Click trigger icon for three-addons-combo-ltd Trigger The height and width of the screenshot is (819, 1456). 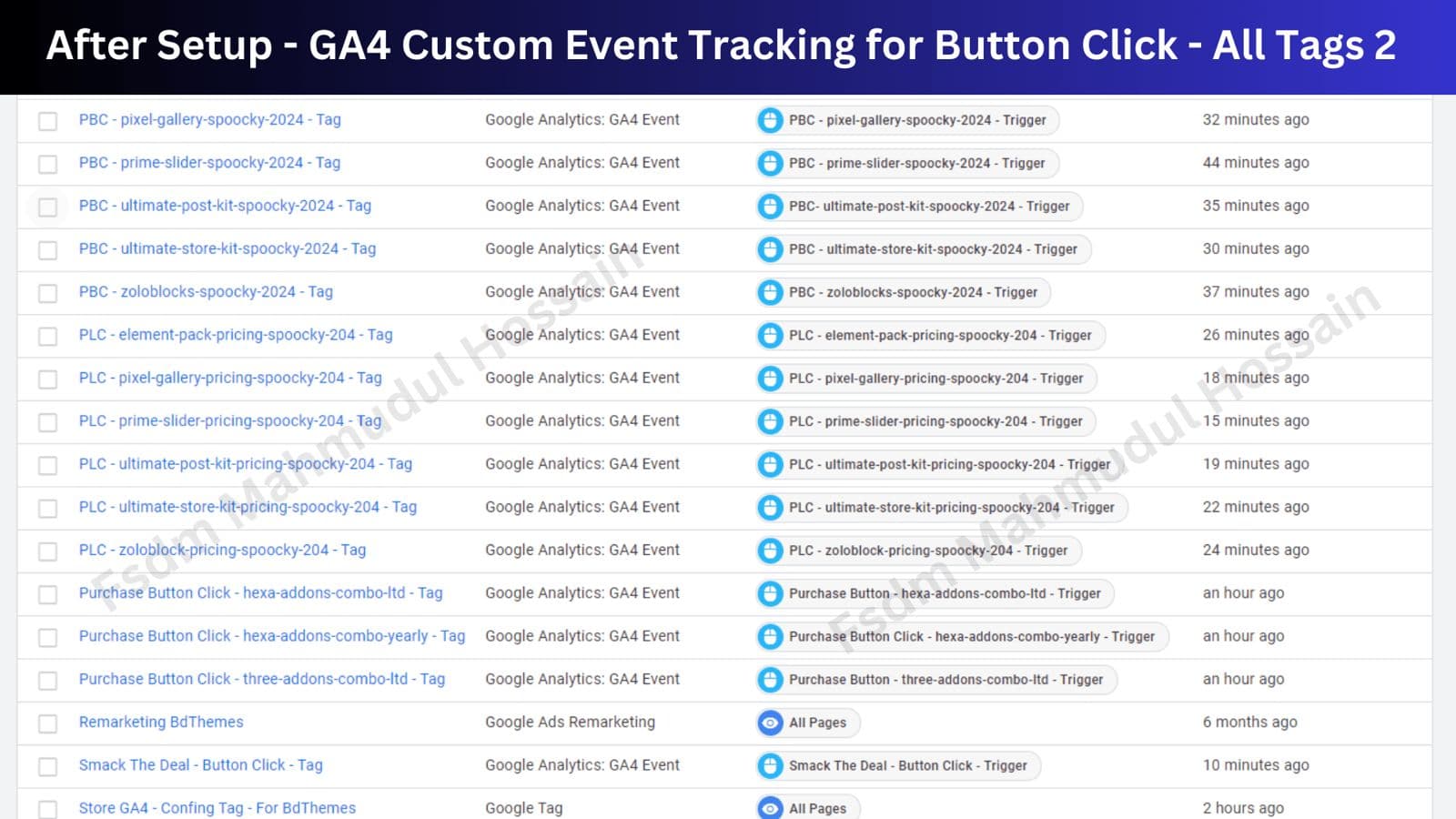(771, 679)
